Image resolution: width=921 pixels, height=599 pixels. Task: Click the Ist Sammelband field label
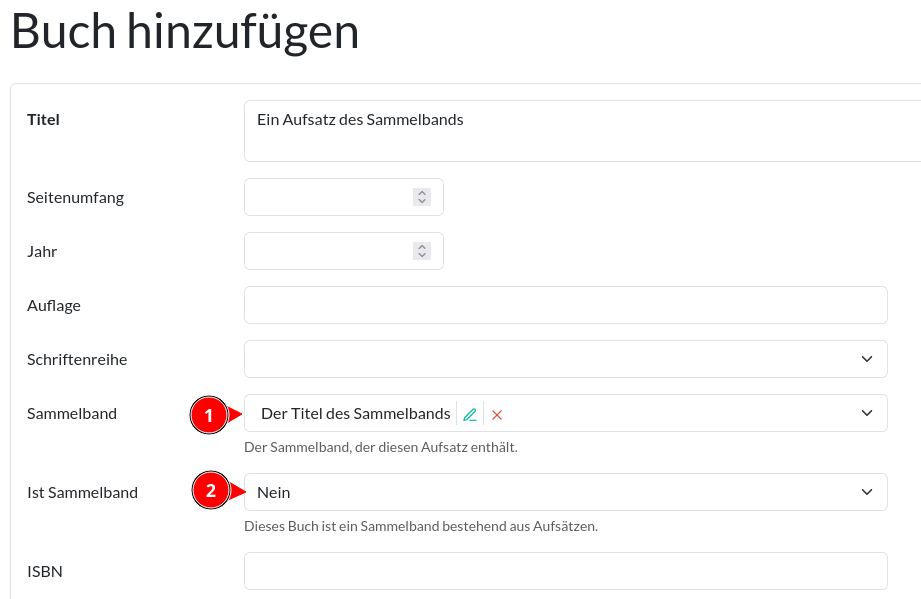click(82, 492)
